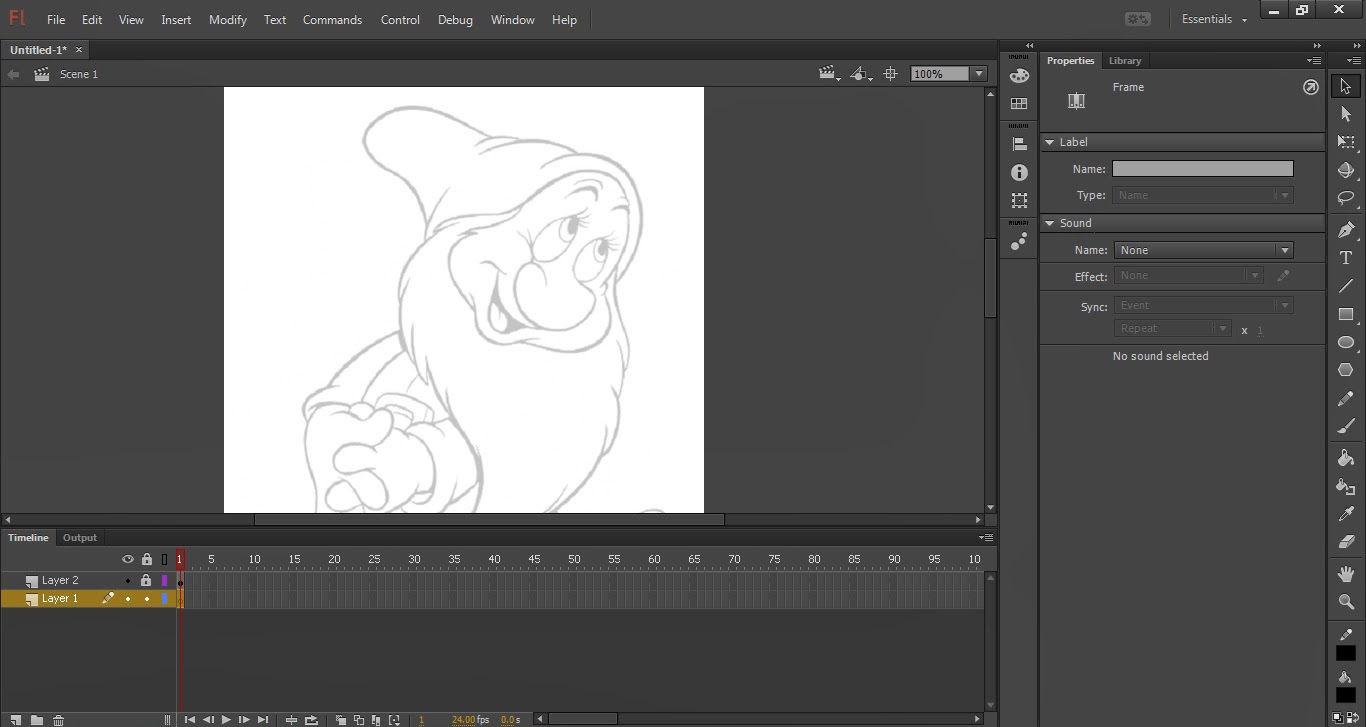The width and height of the screenshot is (1366, 727).
Task: Open the Commands menu
Action: [332, 19]
